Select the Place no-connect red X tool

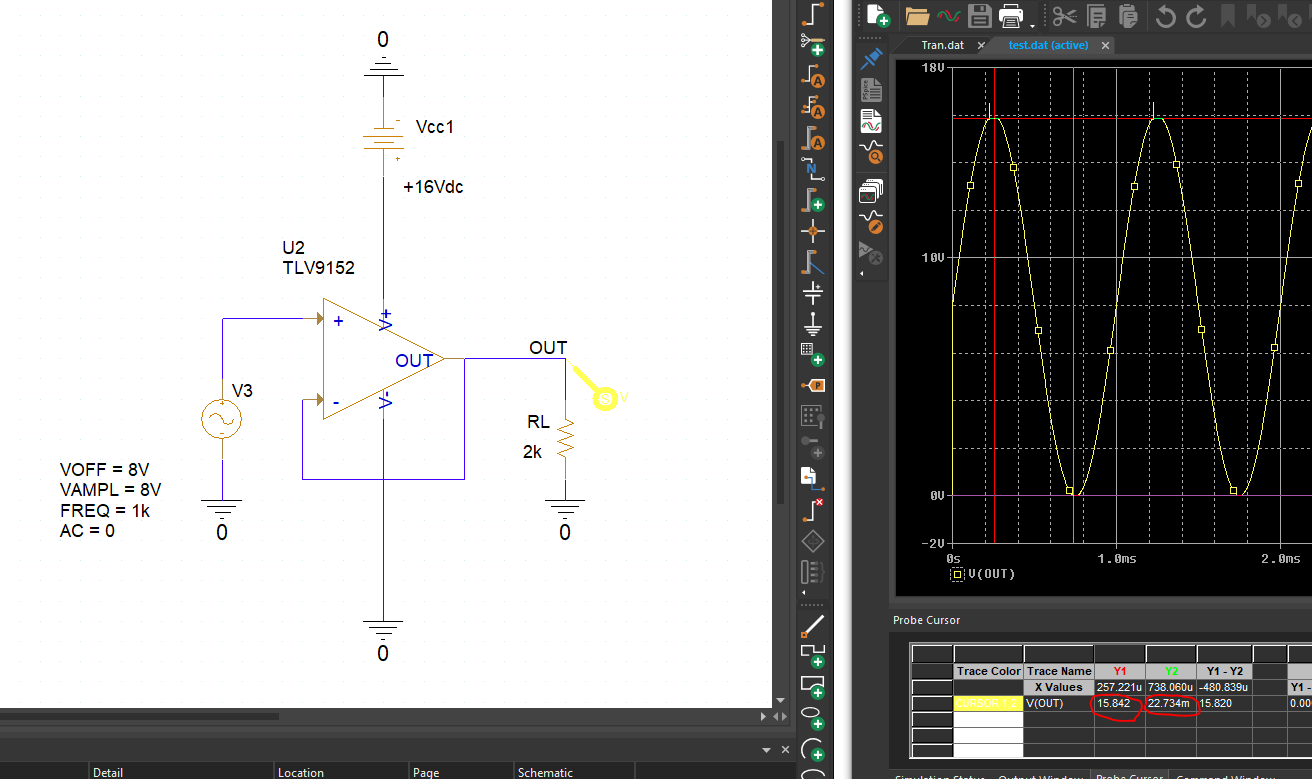(813, 509)
